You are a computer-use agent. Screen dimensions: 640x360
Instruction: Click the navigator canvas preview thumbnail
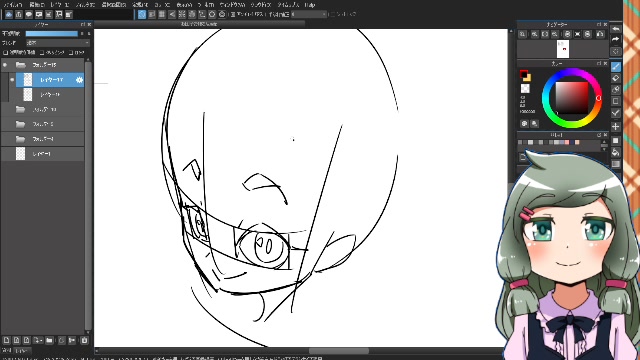coord(563,49)
